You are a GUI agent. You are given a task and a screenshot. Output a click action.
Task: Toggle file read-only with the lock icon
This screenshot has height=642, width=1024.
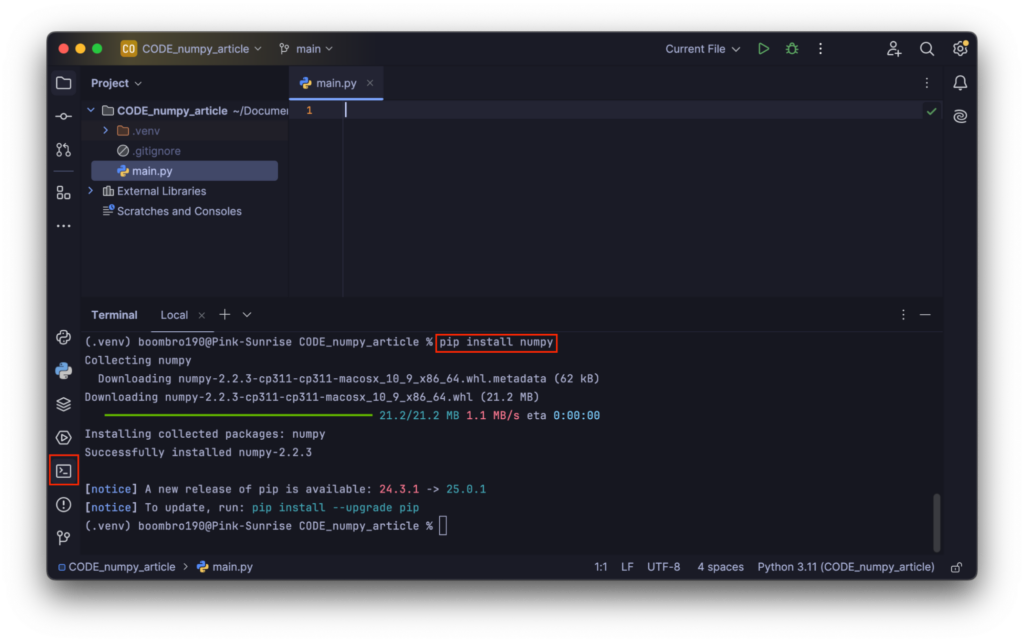[955, 566]
